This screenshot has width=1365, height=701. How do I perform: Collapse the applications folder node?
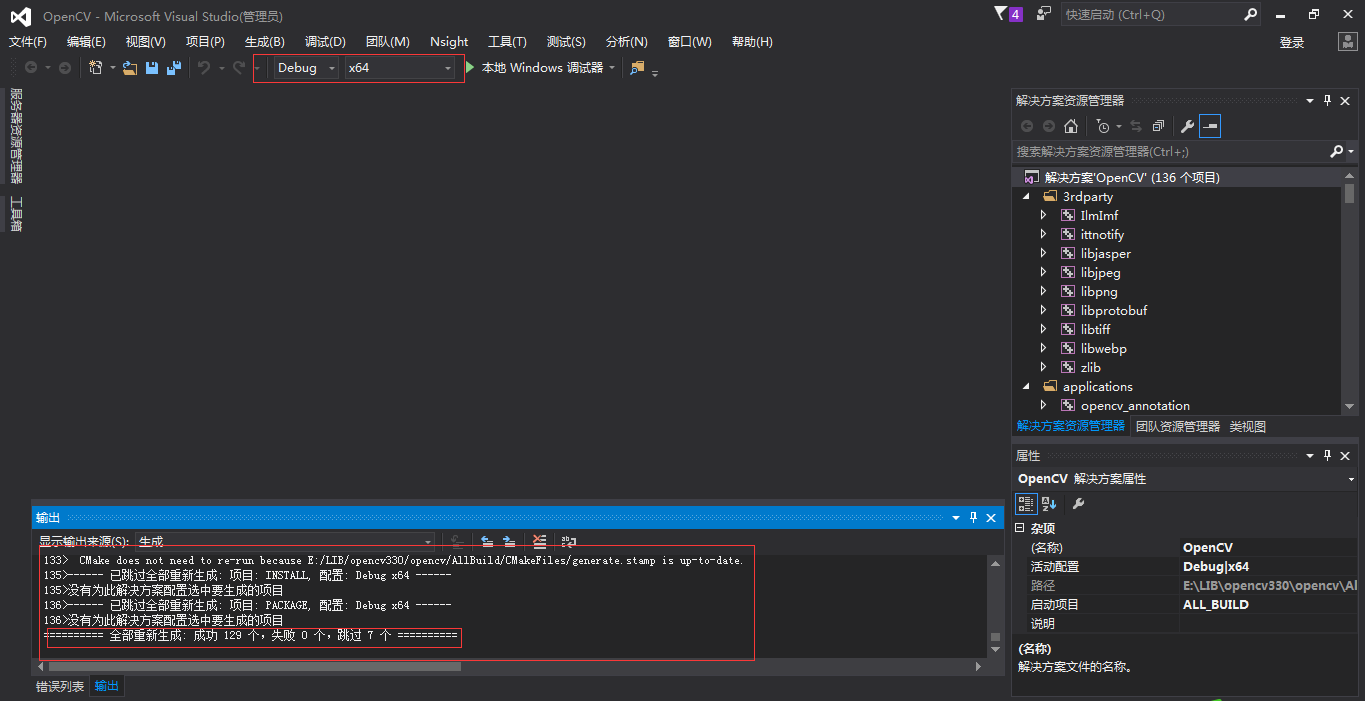point(1026,387)
